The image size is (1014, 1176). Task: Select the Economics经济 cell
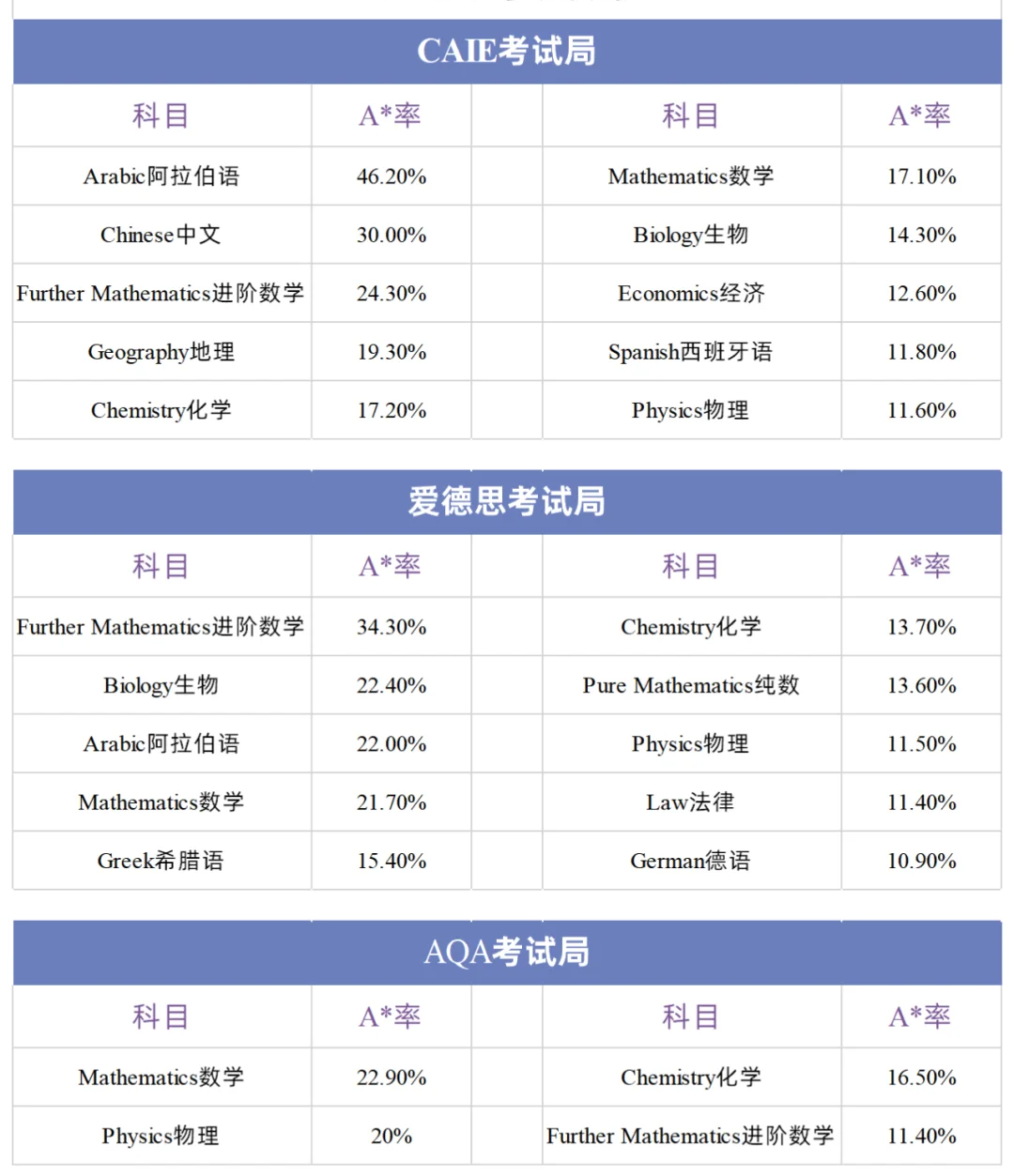tap(691, 294)
